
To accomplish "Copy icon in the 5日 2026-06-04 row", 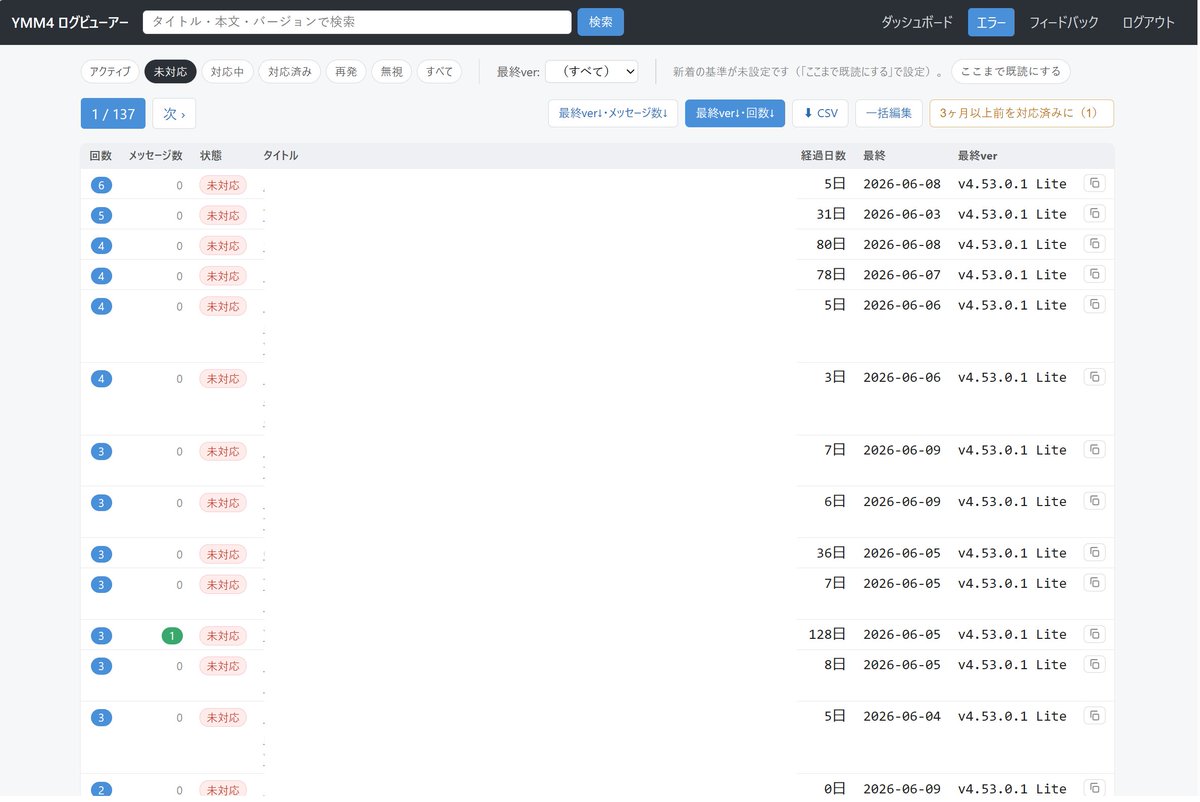I will (x=1095, y=716).
